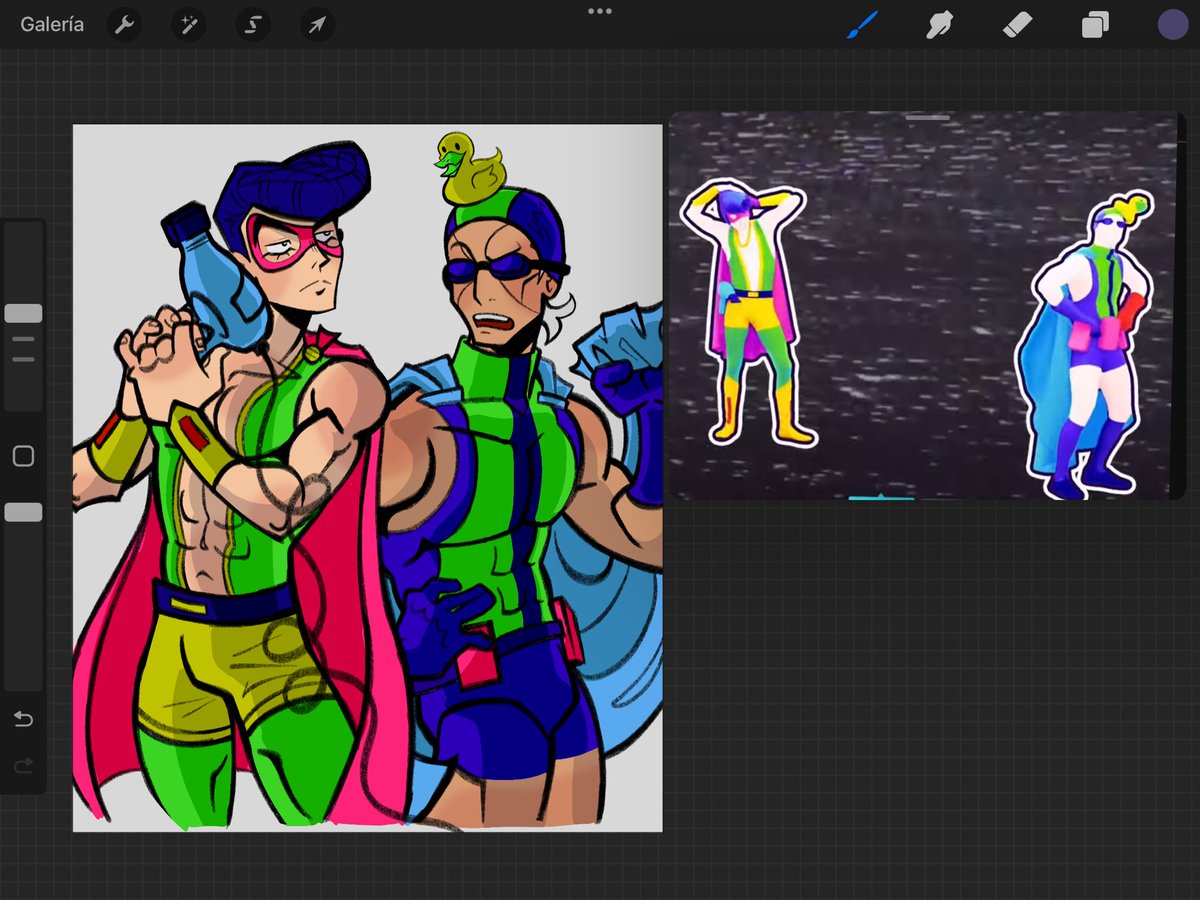
Task: Tap the three-dot multitasking menu
Action: click(600, 11)
